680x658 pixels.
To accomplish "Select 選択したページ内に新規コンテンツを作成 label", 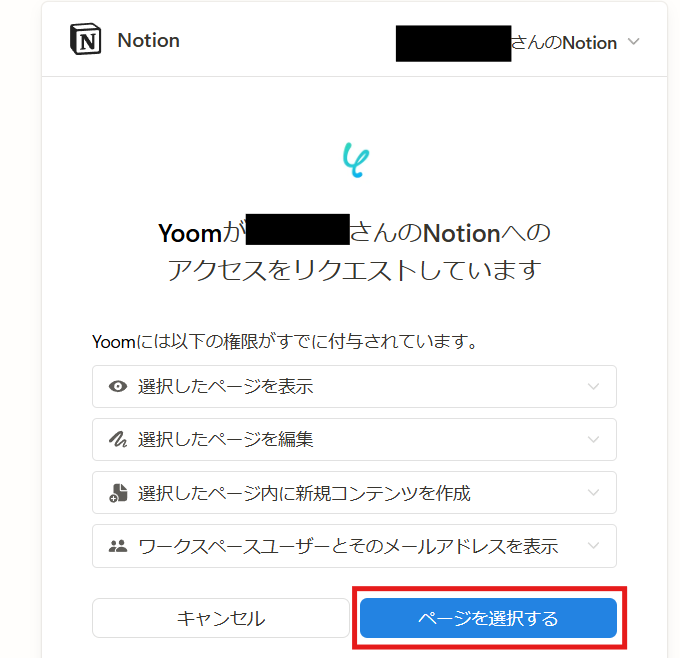I will 304,492.
